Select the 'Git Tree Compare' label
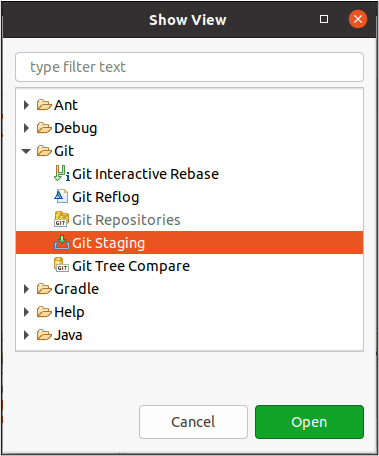379x456 pixels. click(x=131, y=266)
